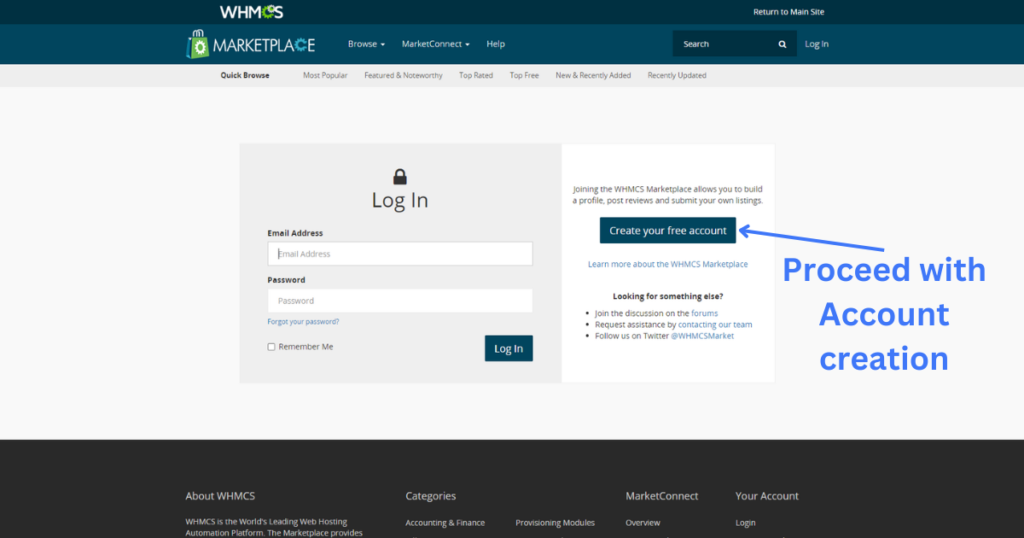Click the WHMCS logo in top bar

point(251,12)
